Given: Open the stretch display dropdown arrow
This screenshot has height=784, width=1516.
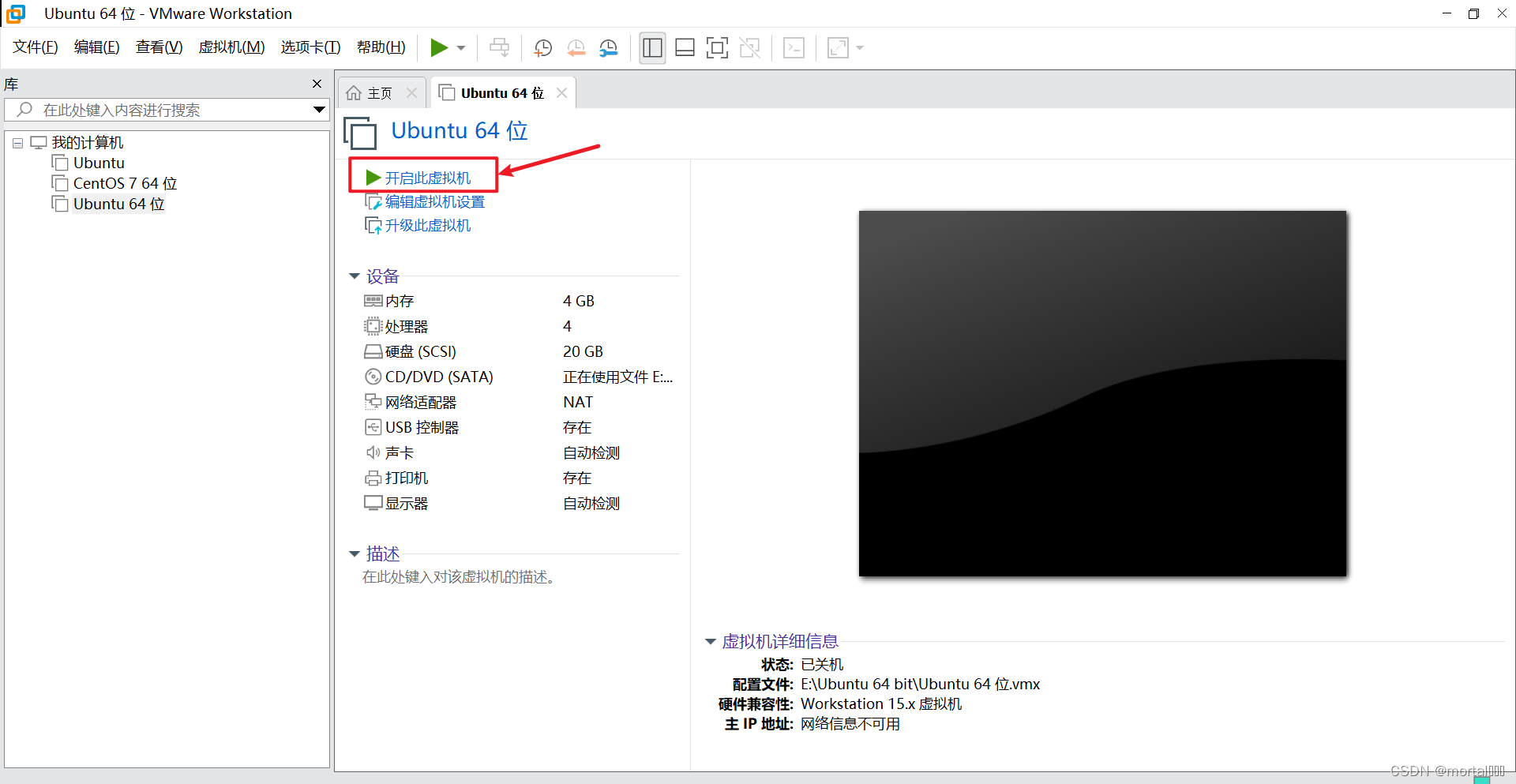Looking at the screenshot, I should coord(860,48).
